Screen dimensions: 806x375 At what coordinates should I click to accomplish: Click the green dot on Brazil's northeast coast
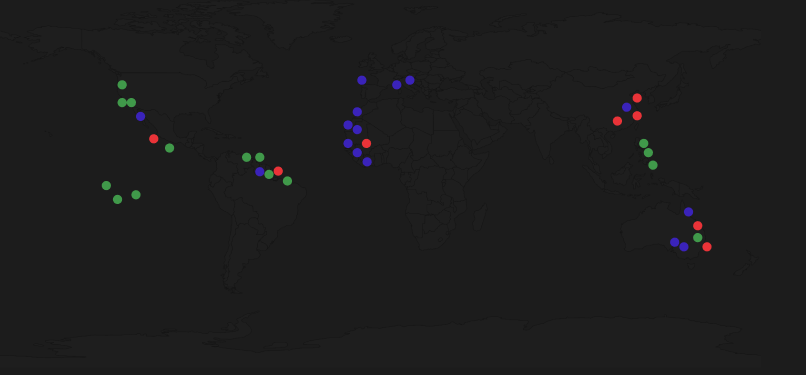pos(287,181)
